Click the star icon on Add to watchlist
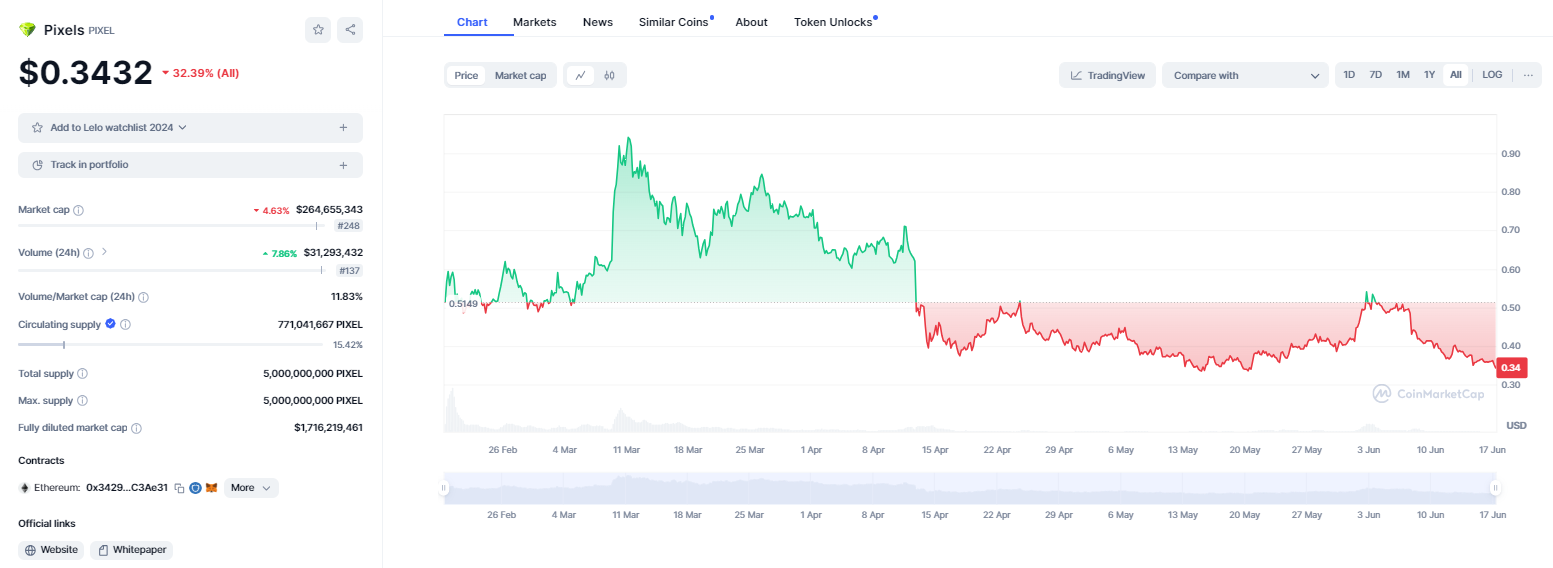1553x568 pixels. pos(38,128)
